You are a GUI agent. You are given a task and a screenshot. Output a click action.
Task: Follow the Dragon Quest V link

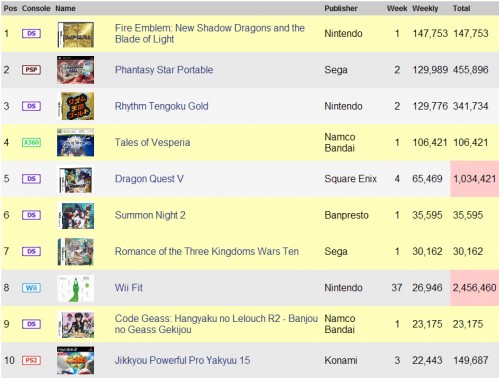[x=149, y=179]
